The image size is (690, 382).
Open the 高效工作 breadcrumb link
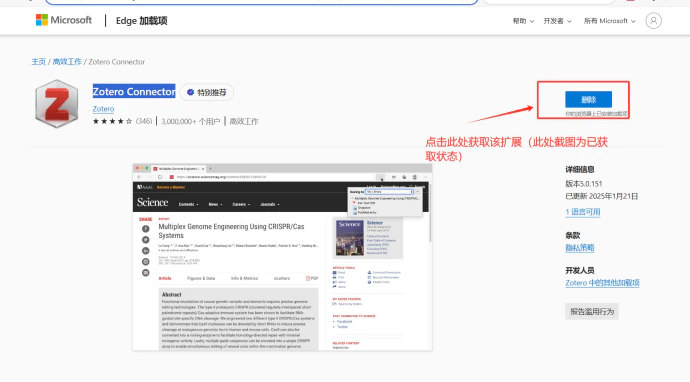coord(67,62)
